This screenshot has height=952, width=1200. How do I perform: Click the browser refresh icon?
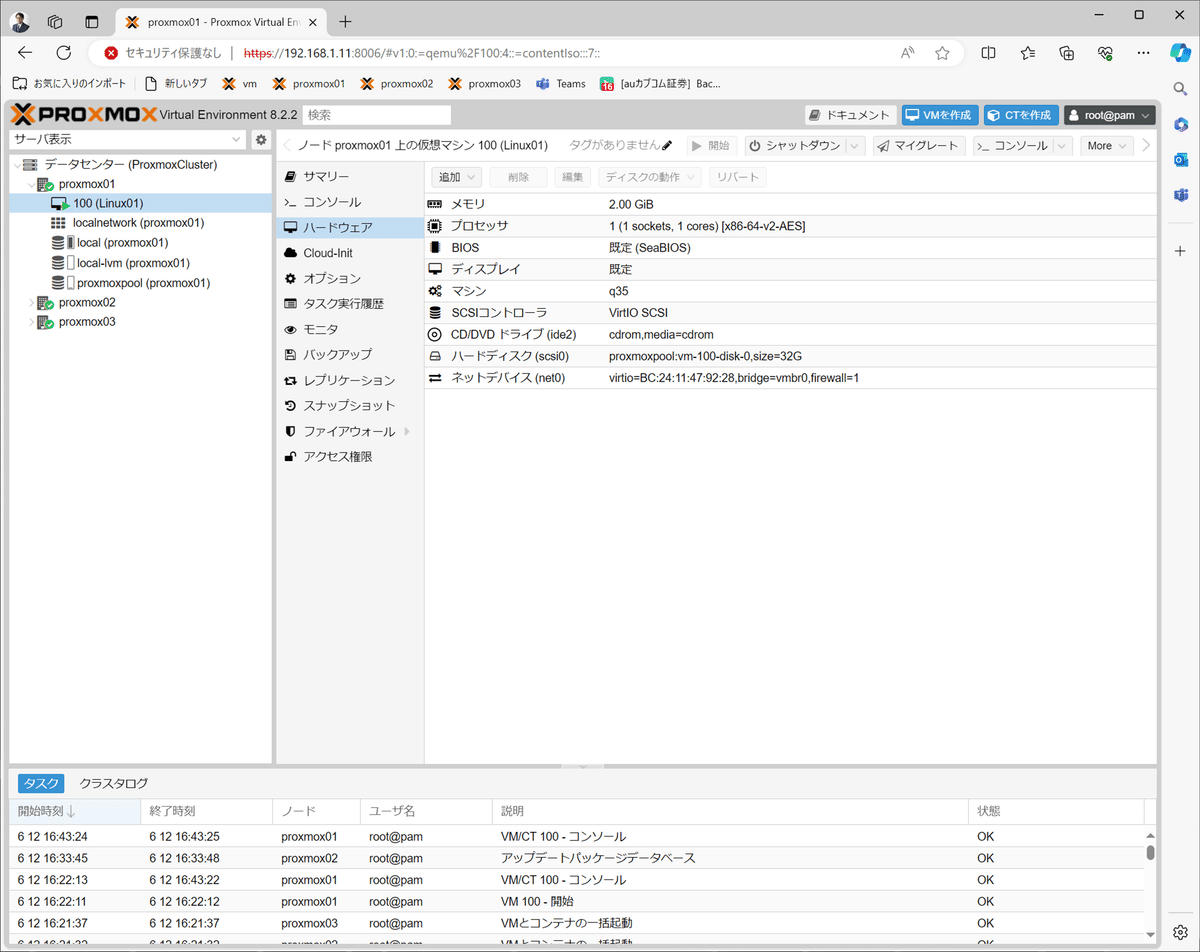64,53
